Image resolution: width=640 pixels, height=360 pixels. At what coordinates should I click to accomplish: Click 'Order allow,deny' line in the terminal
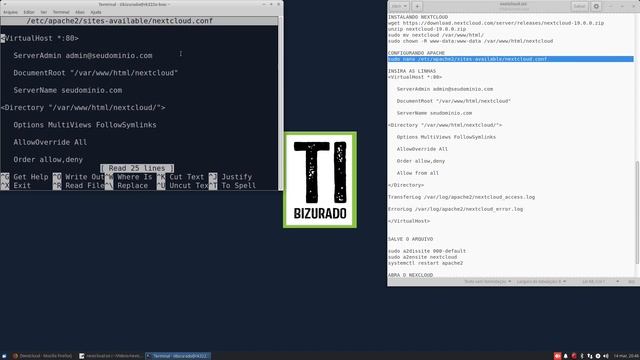[48, 160]
